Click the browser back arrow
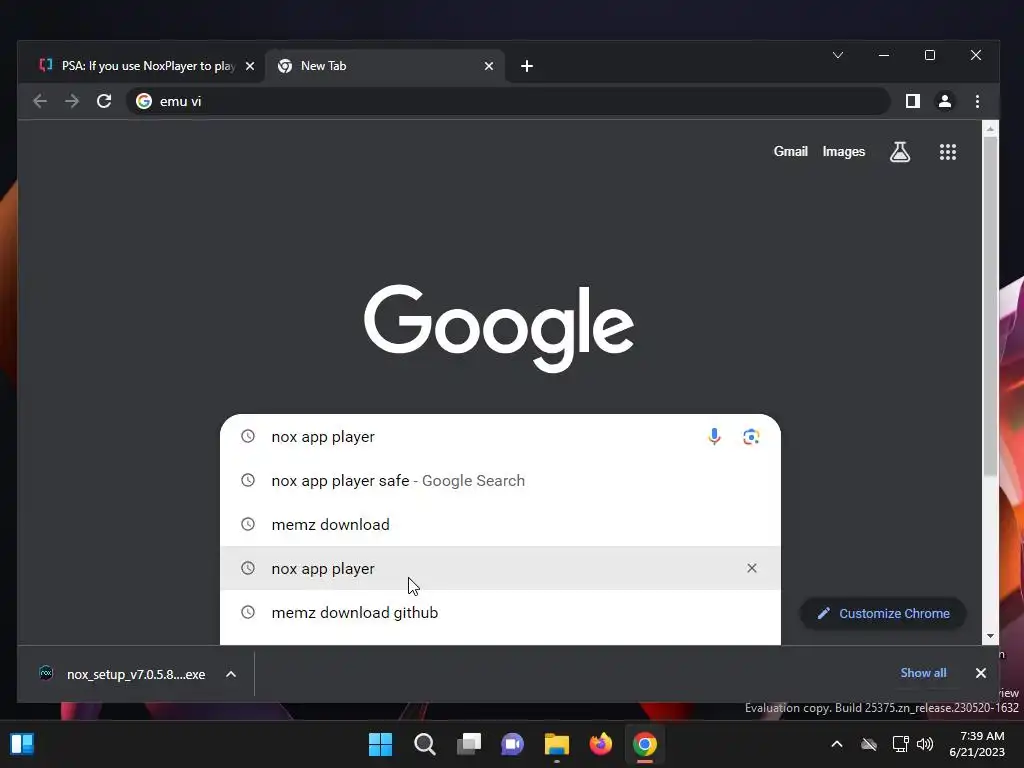This screenshot has height=768, width=1024. pyautogui.click(x=40, y=101)
